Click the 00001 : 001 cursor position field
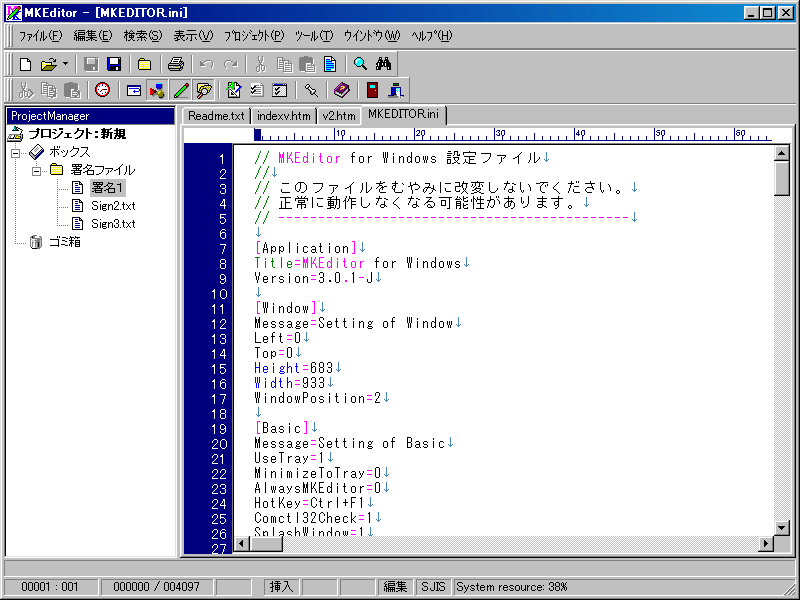The image size is (800, 600). coord(50,587)
